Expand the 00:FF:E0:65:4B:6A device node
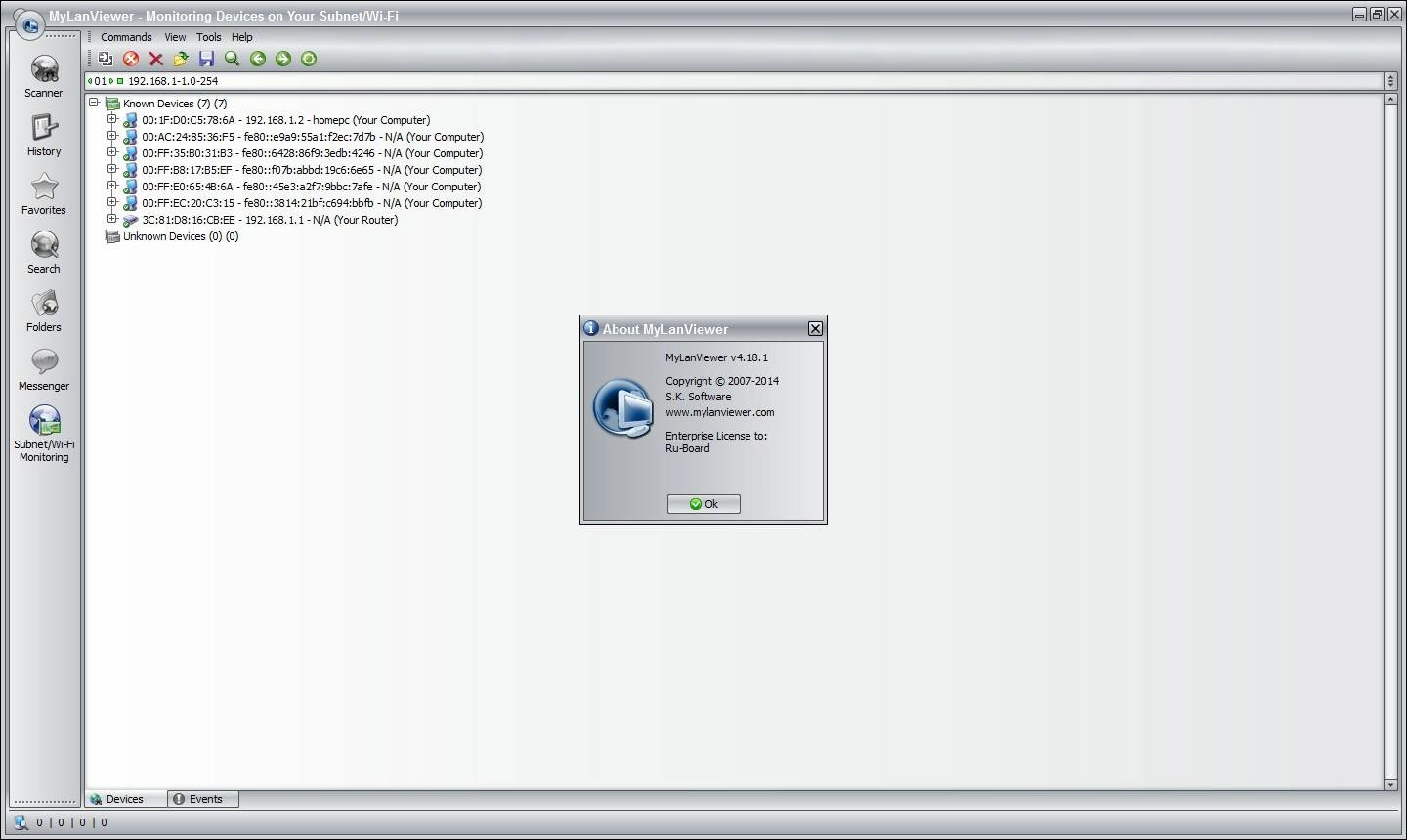The width and height of the screenshot is (1407, 840). [x=112, y=186]
